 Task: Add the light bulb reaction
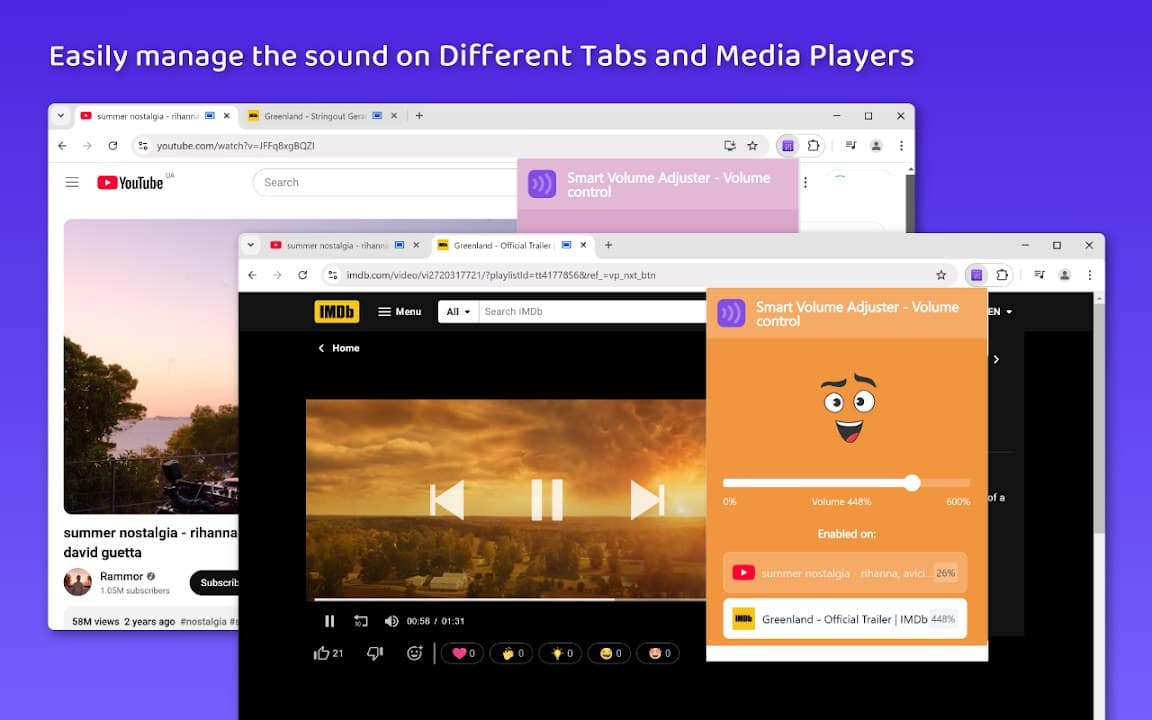[x=561, y=653]
